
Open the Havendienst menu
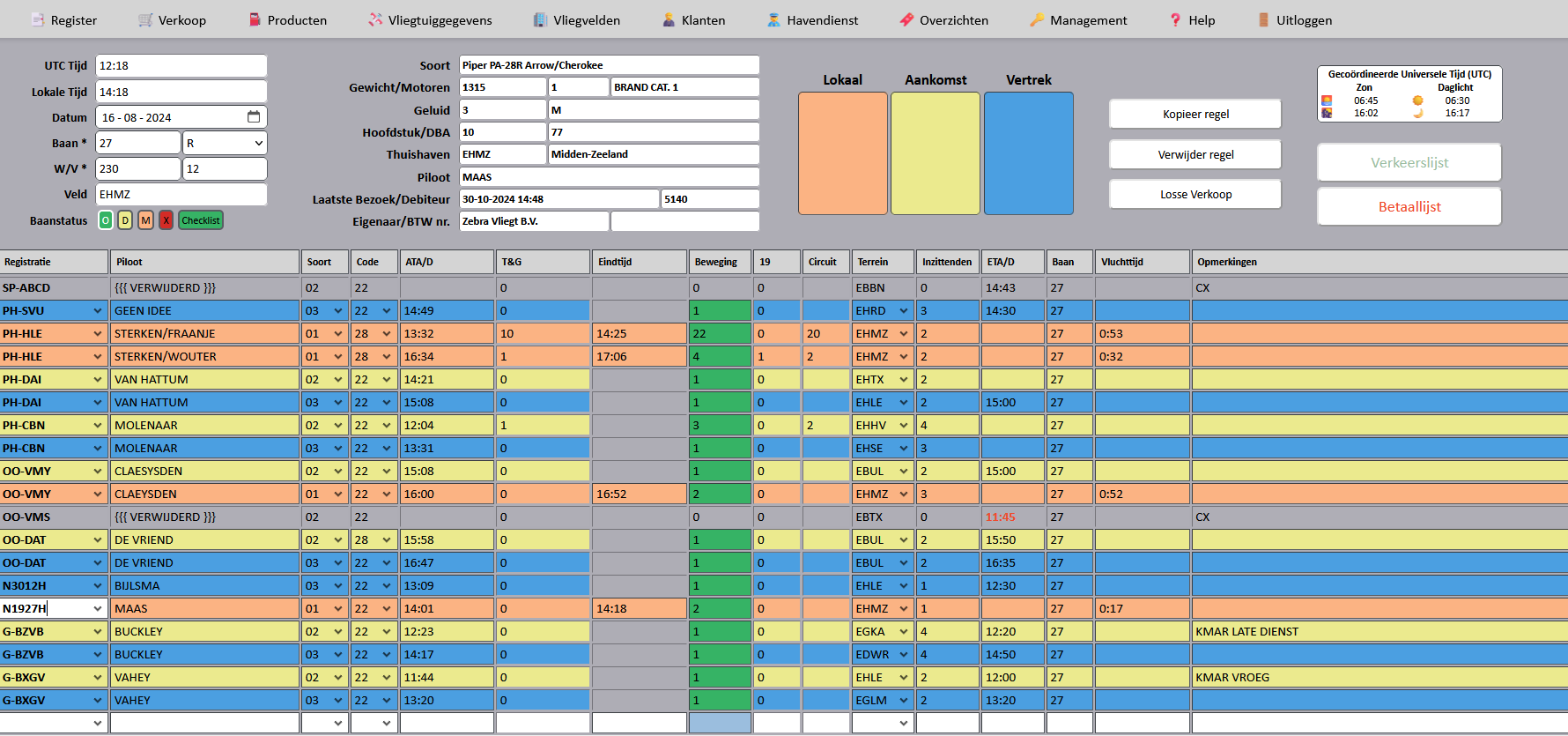812,19
